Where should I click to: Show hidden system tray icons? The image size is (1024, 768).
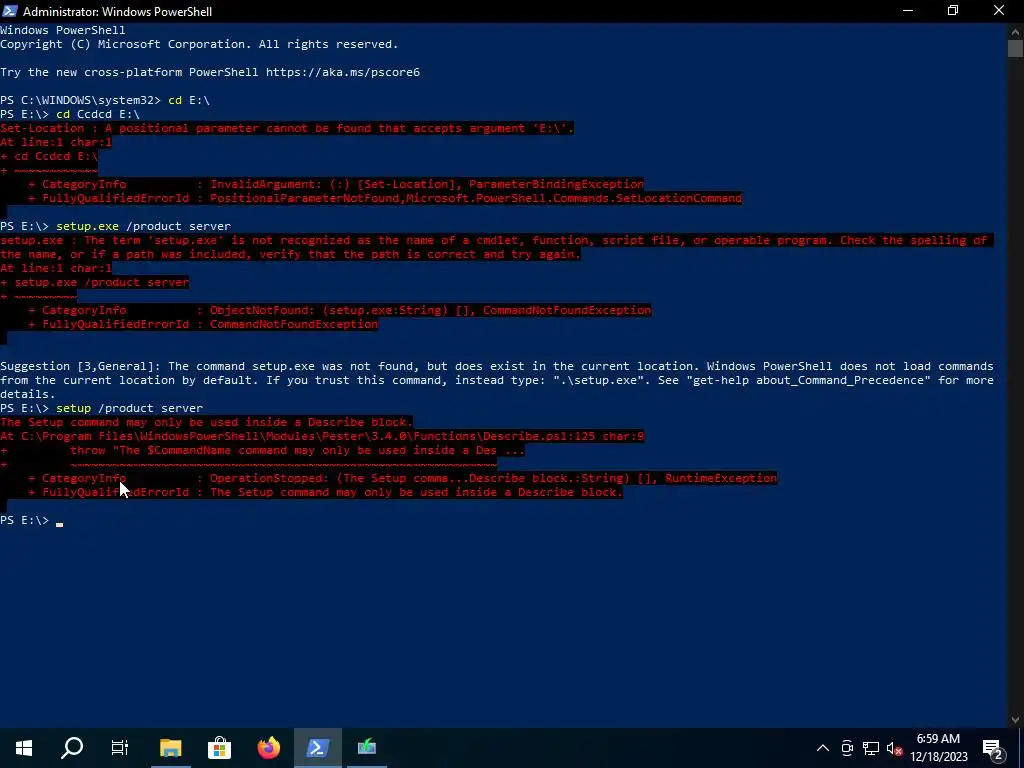(x=823, y=748)
